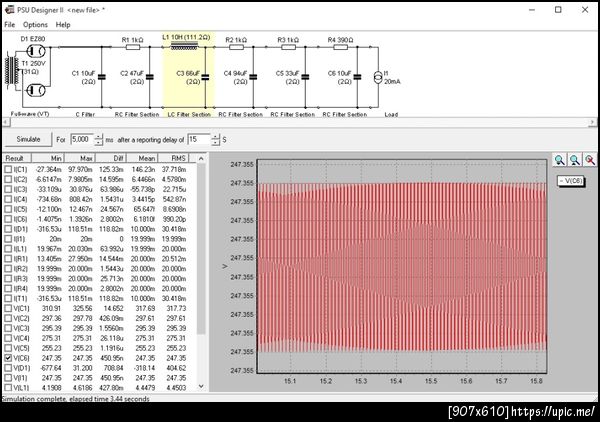Click the magnifier icon with downward arrow
This screenshot has width=600, height=422.
click(559, 160)
